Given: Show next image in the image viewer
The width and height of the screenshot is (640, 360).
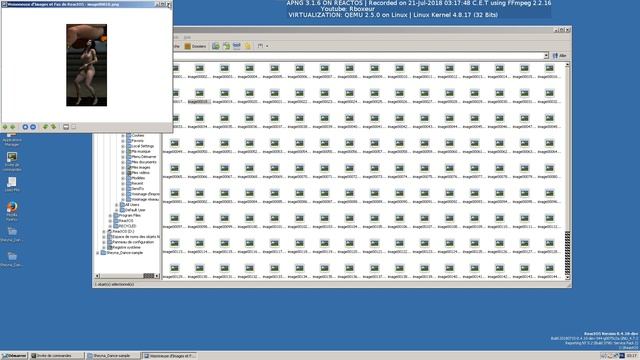Looking at the screenshot, I should (13, 127).
